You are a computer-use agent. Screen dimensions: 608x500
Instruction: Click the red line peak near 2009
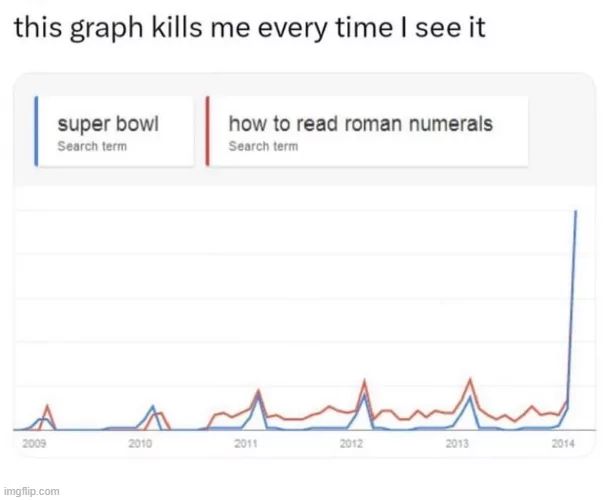tap(47, 406)
